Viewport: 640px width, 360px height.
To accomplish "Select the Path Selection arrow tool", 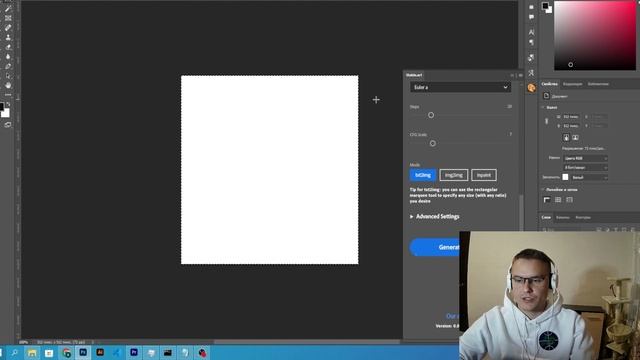I will click(x=8, y=76).
